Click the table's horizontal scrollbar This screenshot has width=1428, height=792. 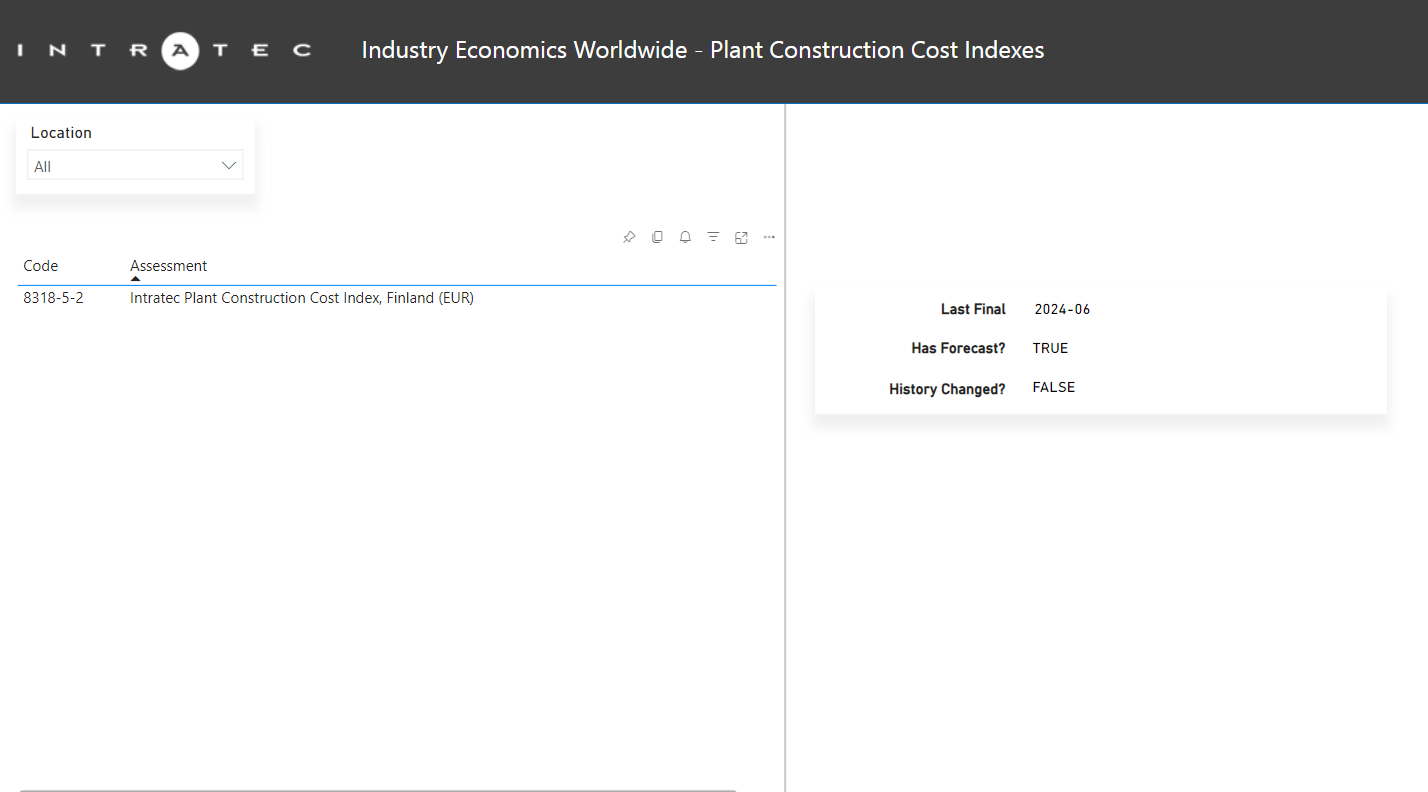(378, 789)
